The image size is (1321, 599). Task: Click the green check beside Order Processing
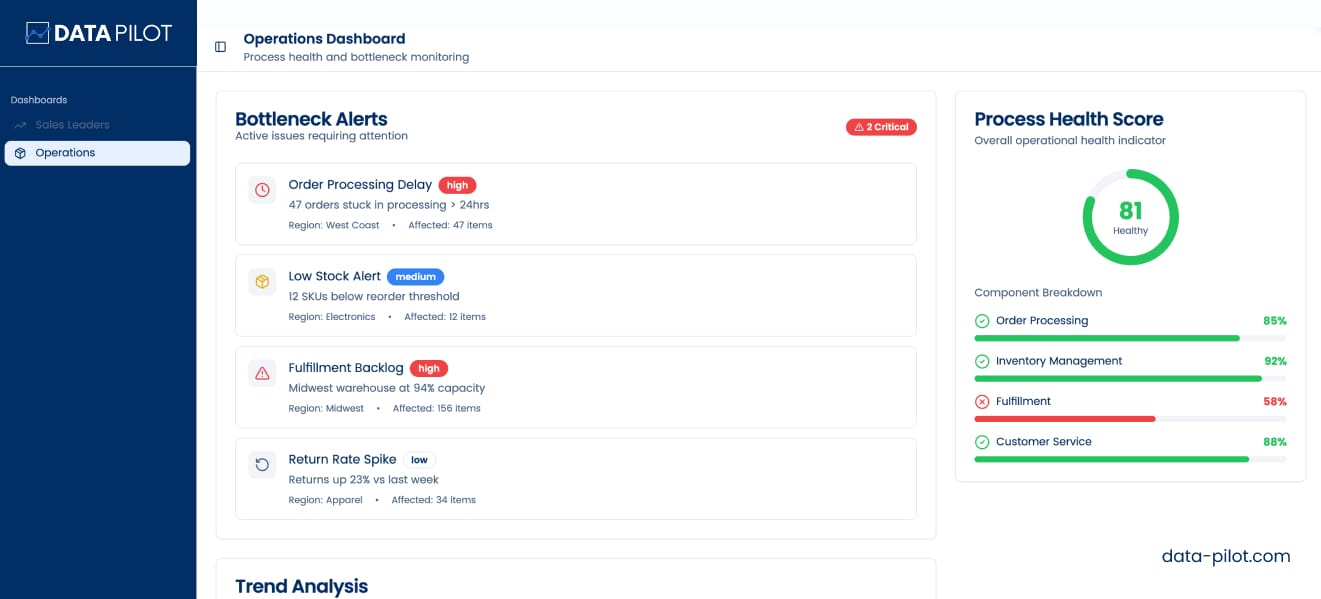(x=982, y=321)
